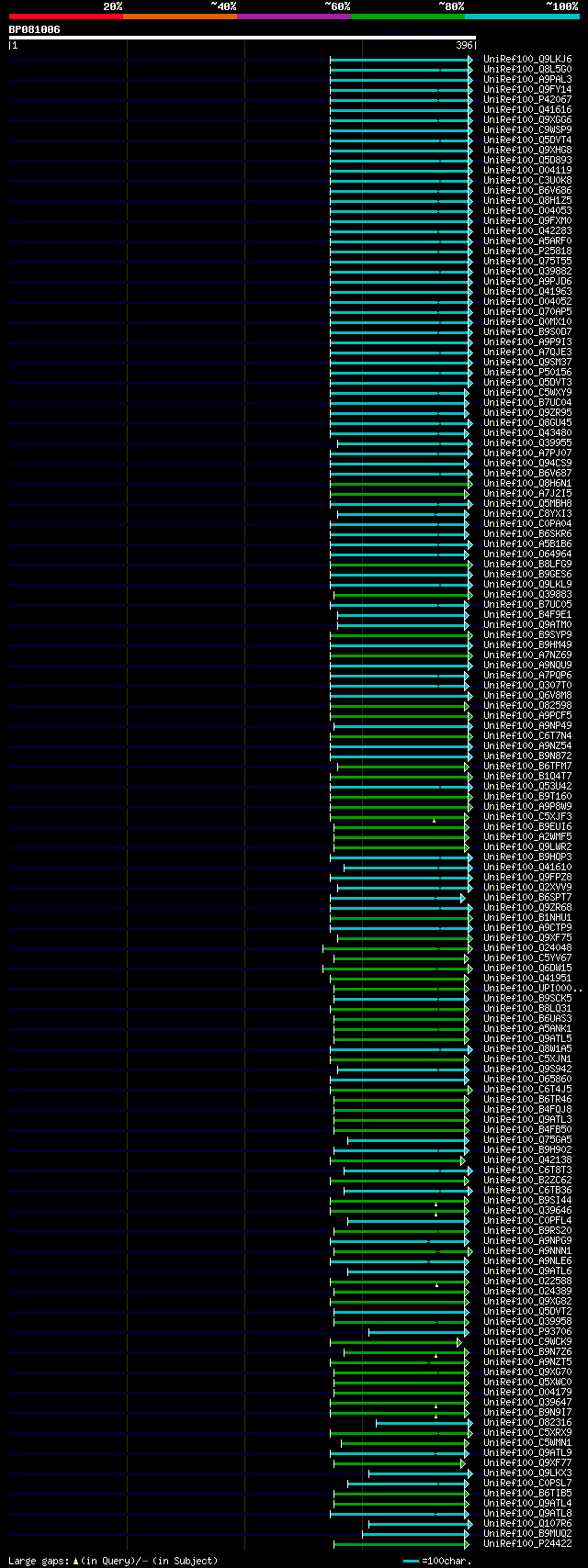Select the UniRef100_O82316 label
Screen dimensions: 588x1568
527,1422
